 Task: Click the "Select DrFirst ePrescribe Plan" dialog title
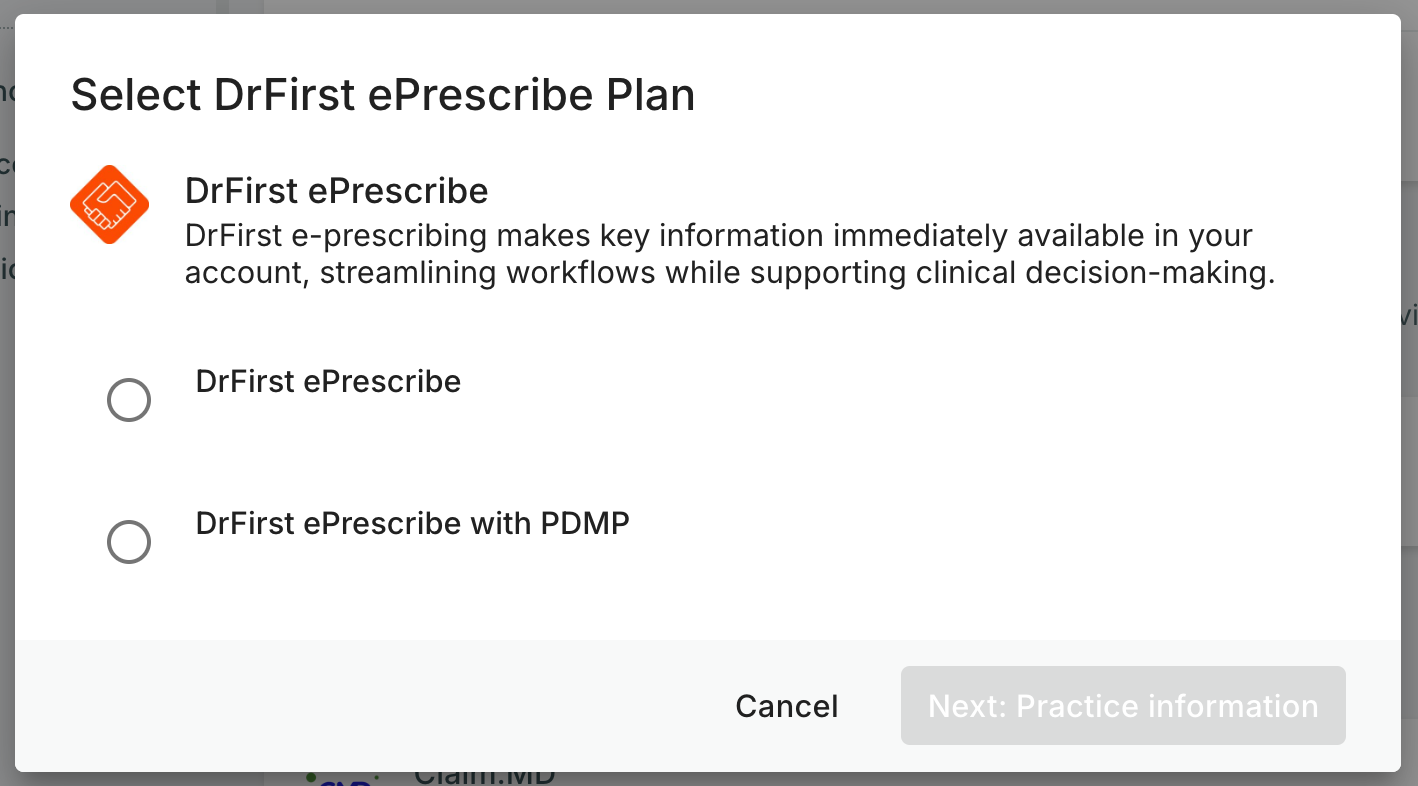(x=383, y=96)
